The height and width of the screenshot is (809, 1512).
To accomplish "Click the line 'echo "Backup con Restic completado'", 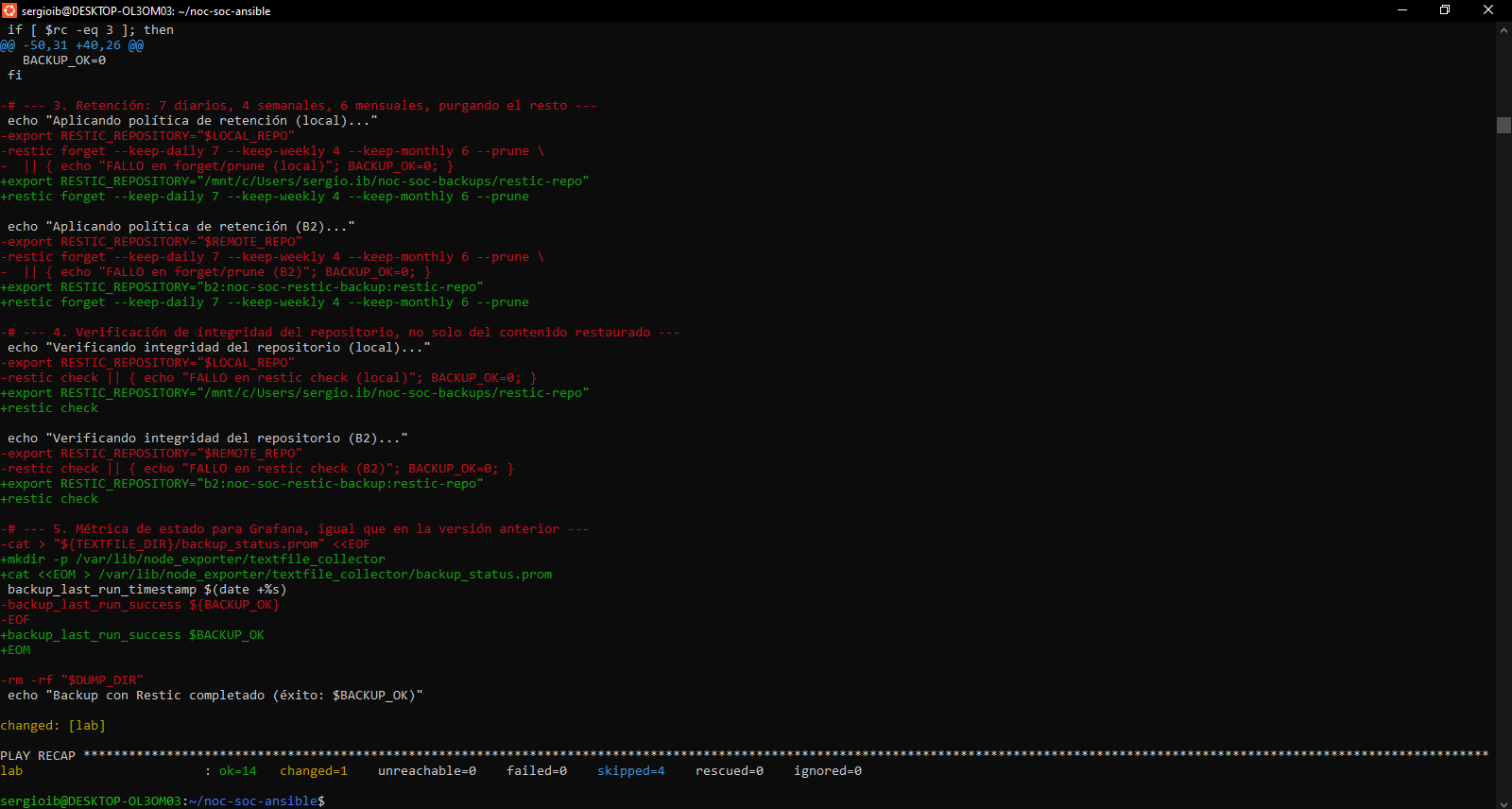I will 215,696.
